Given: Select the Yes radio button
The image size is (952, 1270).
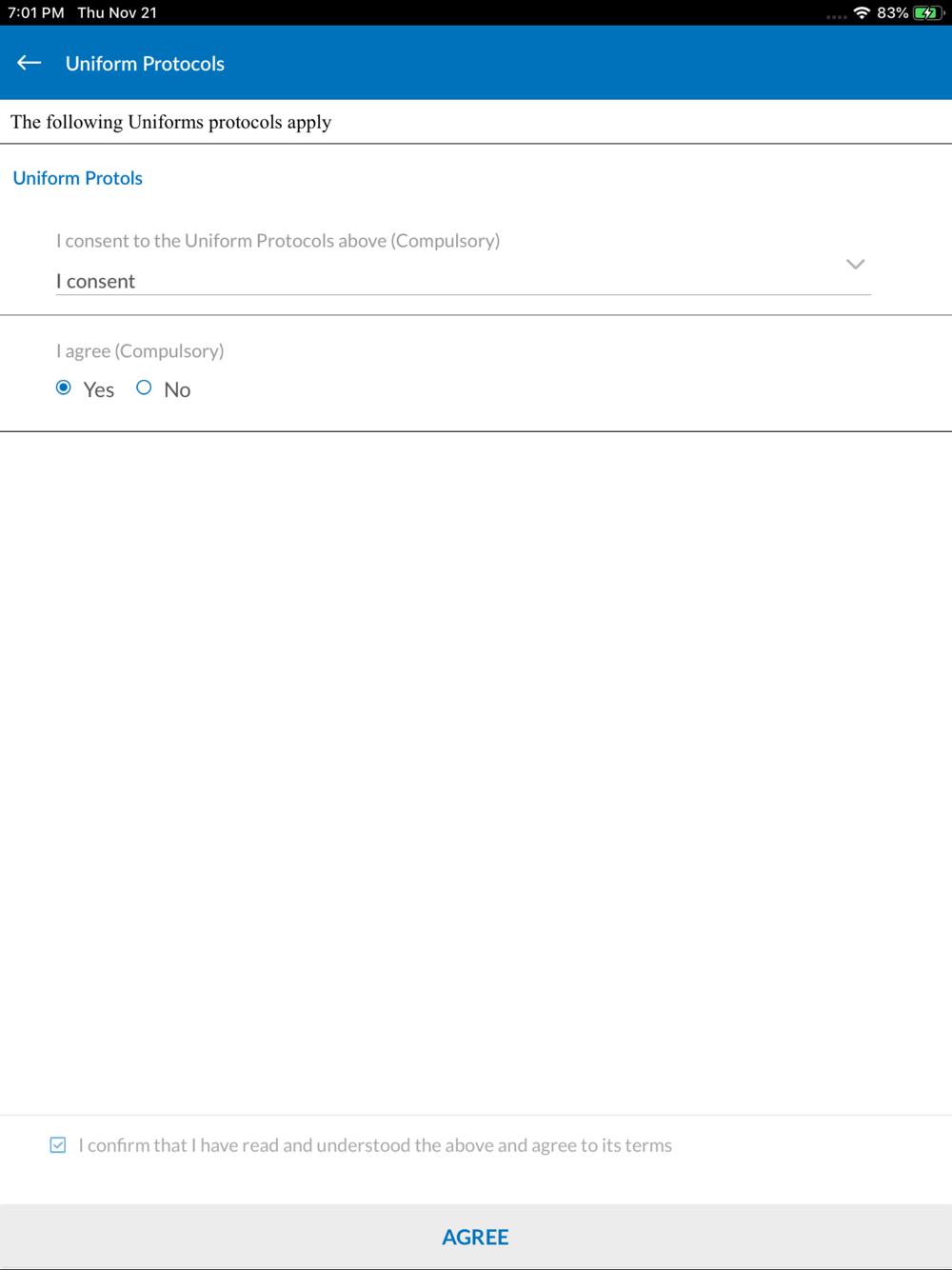Looking at the screenshot, I should [64, 387].
